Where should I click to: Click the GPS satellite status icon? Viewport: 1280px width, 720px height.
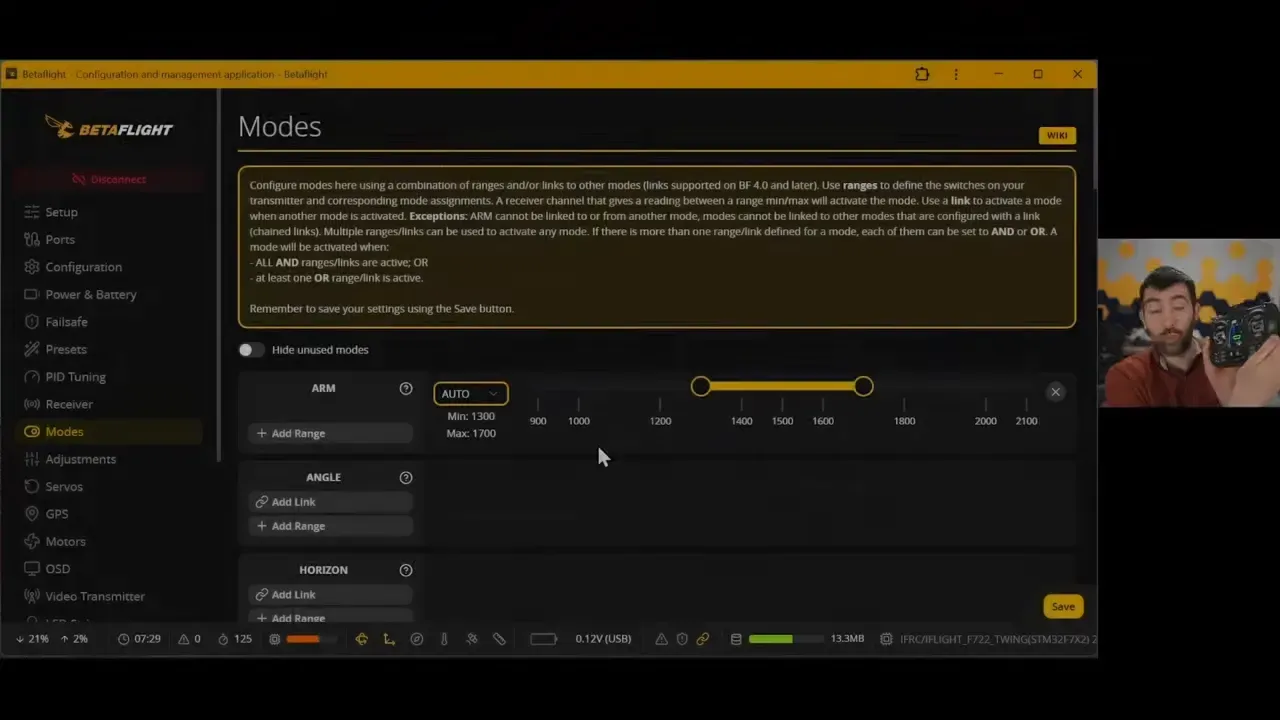coord(472,639)
